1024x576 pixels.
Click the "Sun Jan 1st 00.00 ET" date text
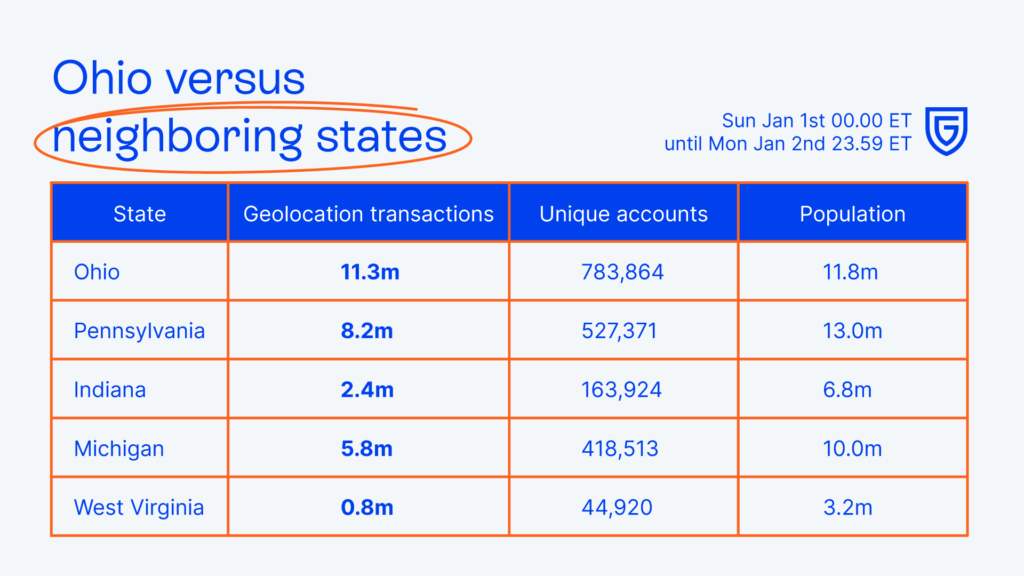(816, 121)
